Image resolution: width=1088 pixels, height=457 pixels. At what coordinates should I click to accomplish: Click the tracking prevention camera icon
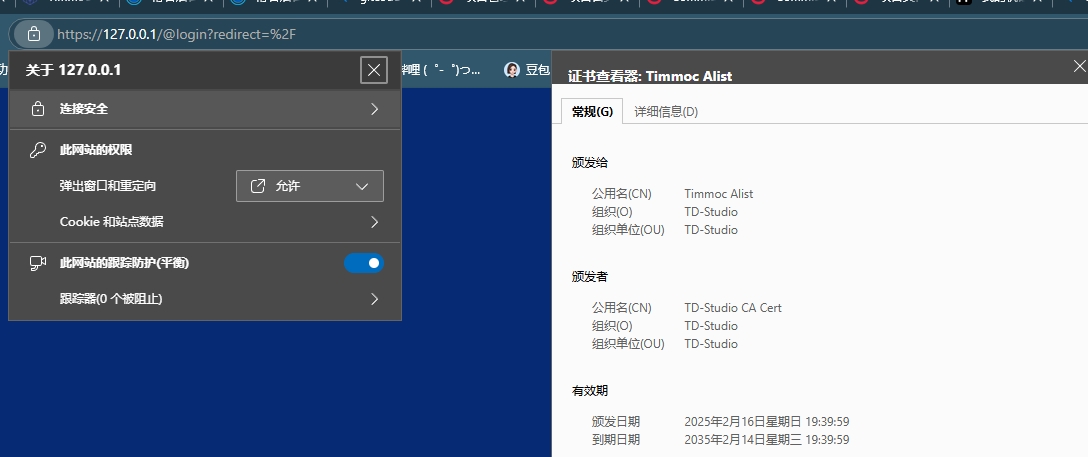[37, 263]
